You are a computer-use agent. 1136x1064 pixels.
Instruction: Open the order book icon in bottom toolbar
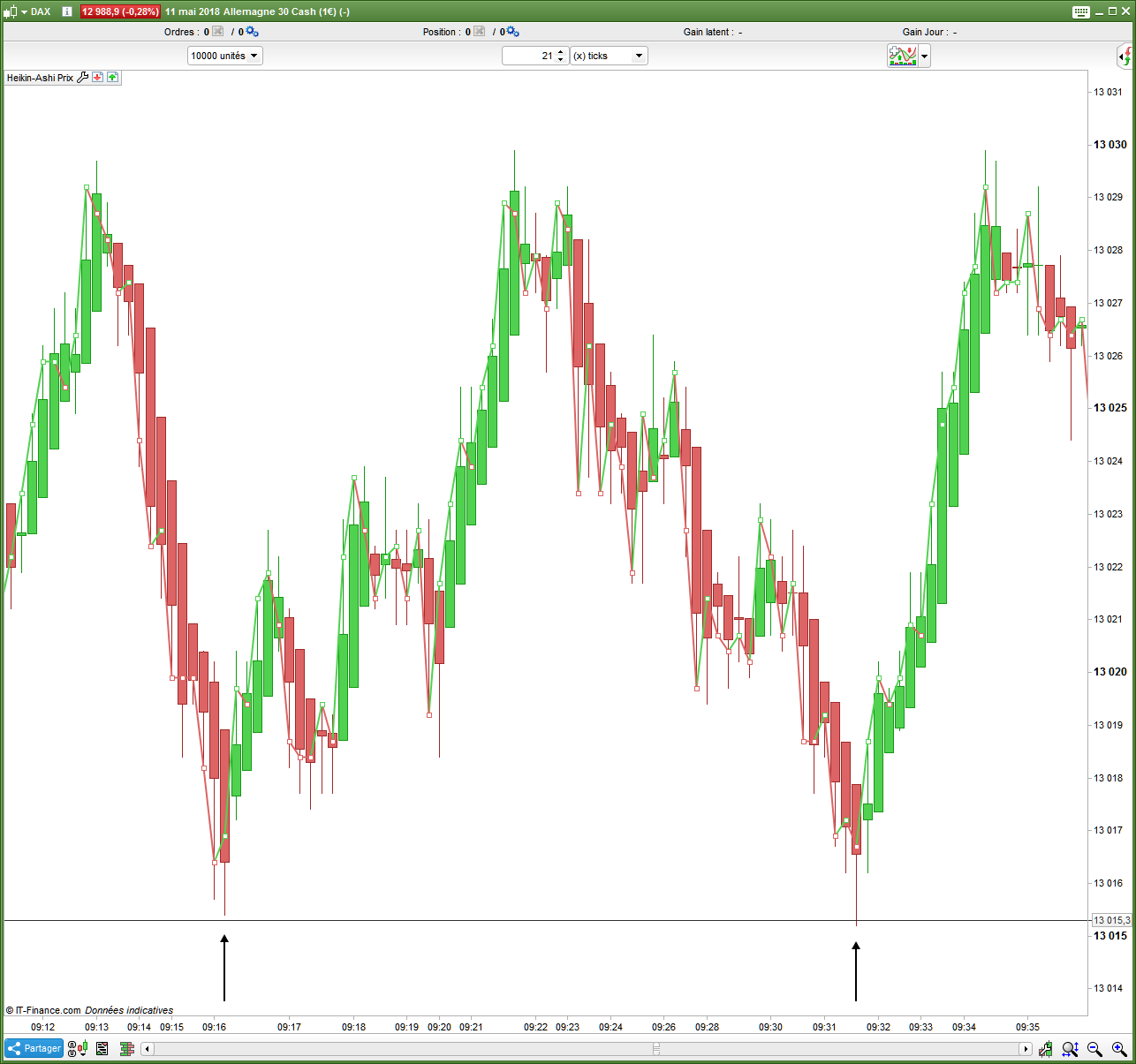[x=126, y=1049]
